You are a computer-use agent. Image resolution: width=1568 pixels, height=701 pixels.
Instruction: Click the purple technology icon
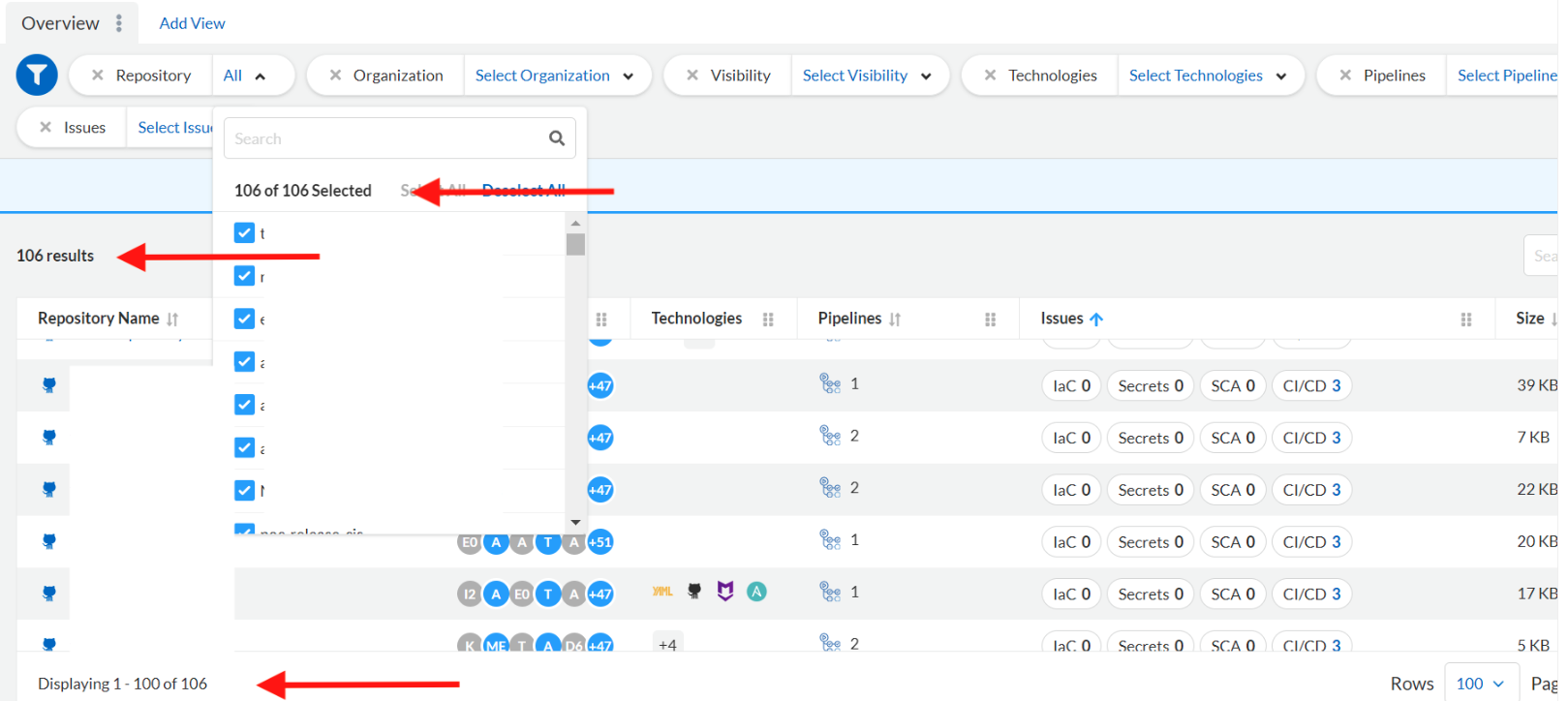pos(725,591)
